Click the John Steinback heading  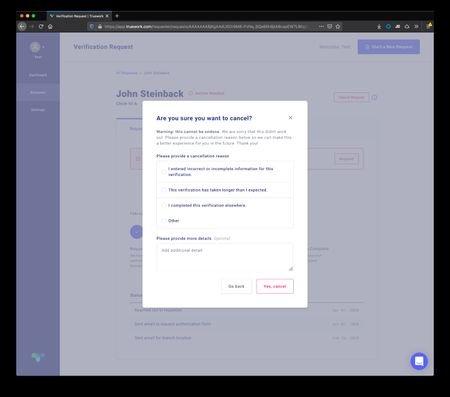(x=150, y=94)
